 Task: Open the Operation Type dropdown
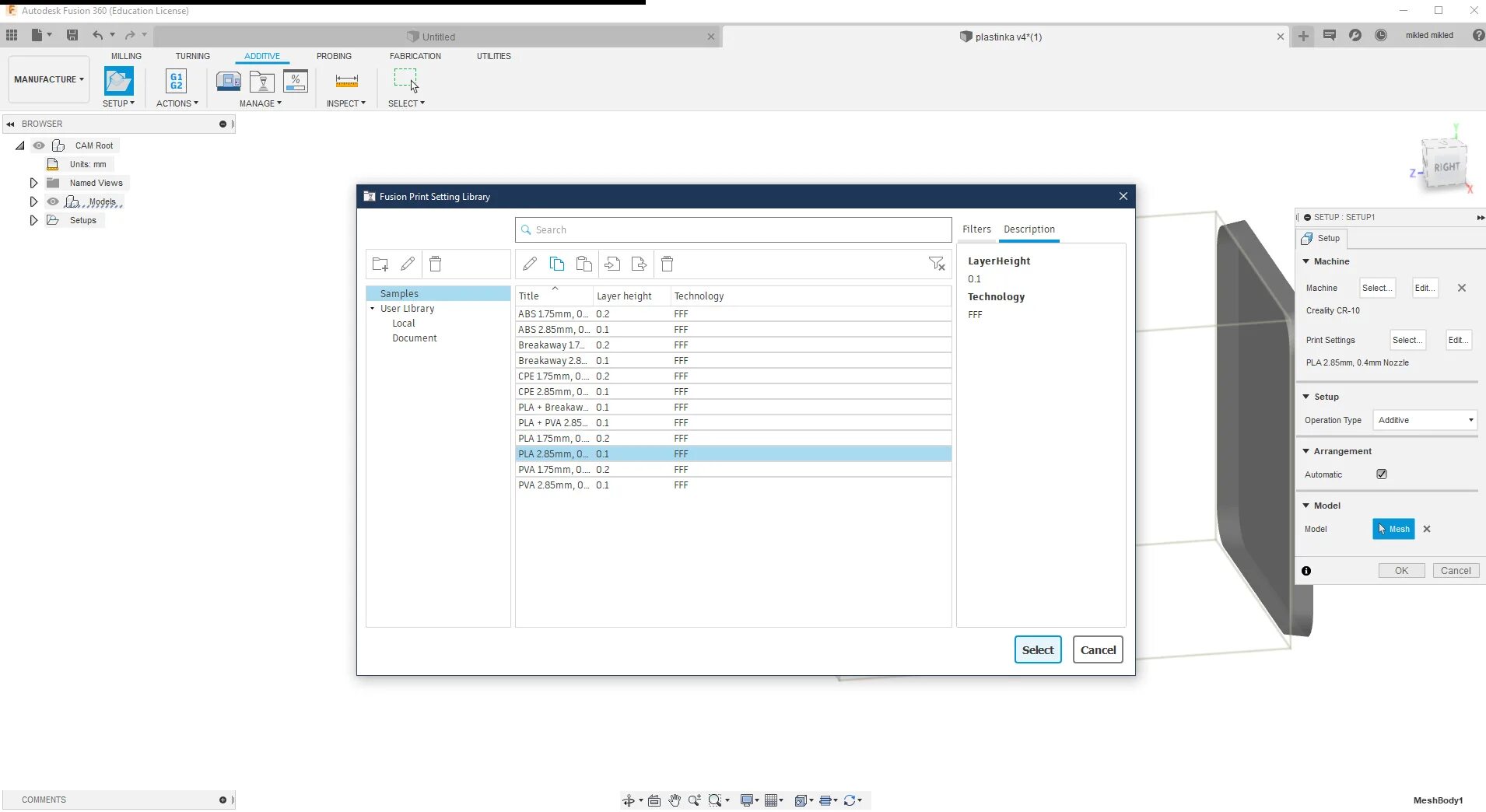[x=1425, y=421]
